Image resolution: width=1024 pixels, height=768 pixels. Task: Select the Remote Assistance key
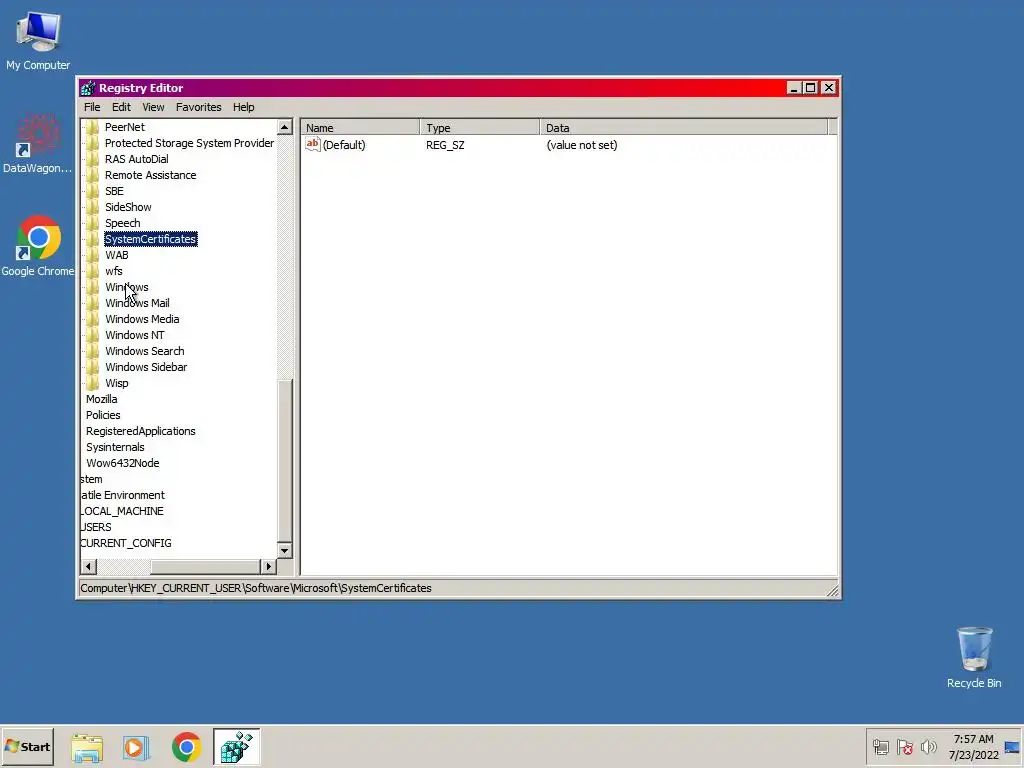click(150, 175)
